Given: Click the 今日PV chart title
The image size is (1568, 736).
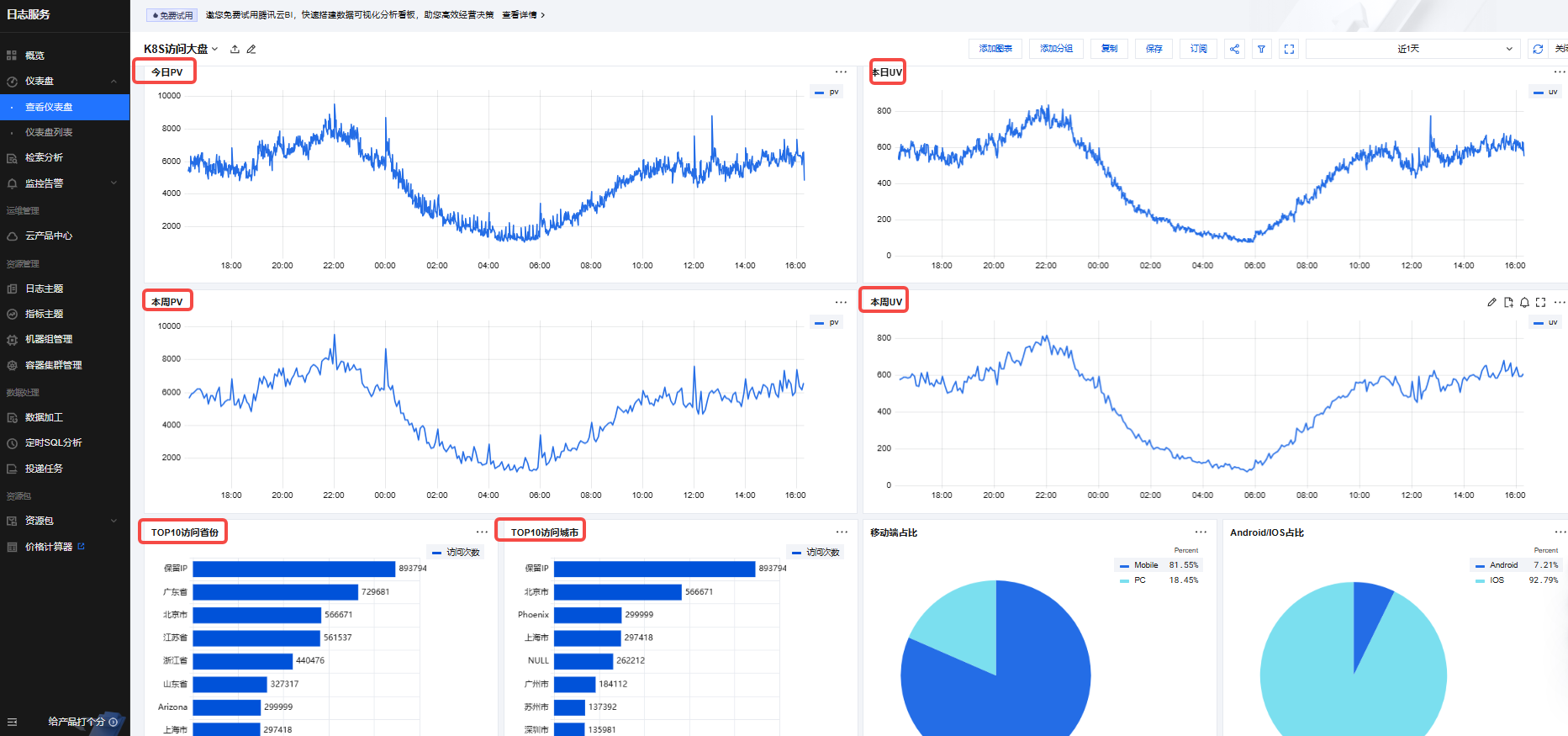Looking at the screenshot, I should [x=166, y=72].
